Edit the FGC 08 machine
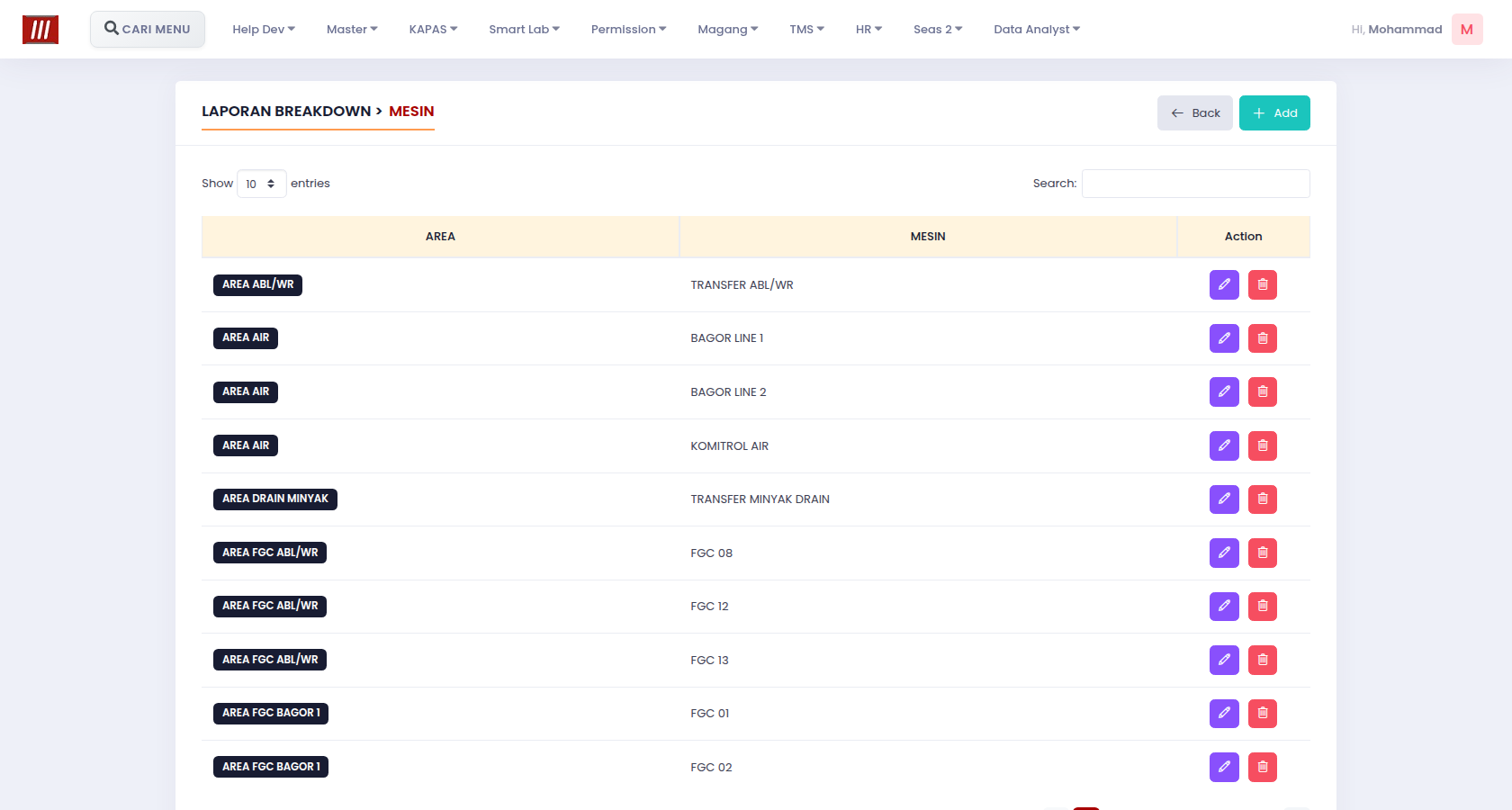 [x=1224, y=553]
